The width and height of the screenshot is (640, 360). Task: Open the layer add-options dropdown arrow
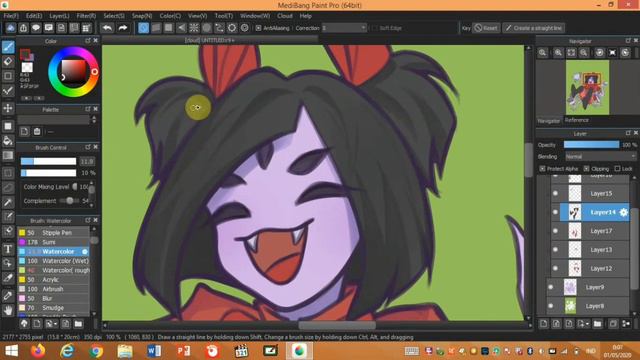587,324
